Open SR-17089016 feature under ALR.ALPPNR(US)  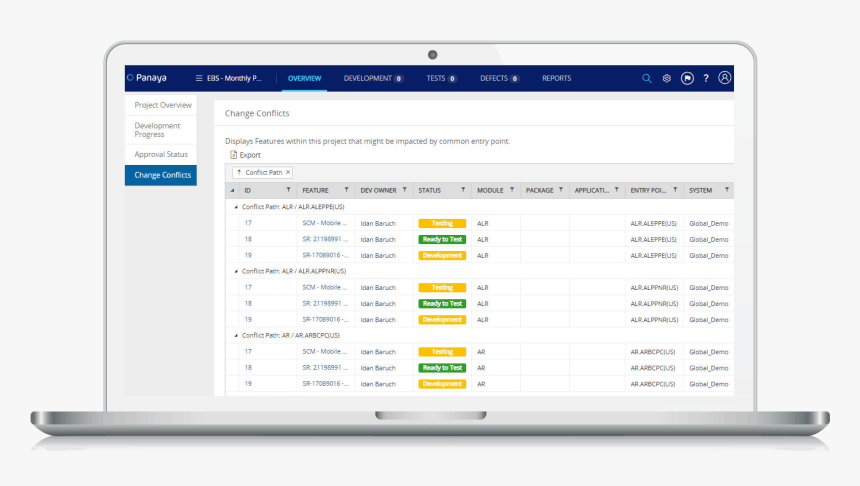[325, 319]
